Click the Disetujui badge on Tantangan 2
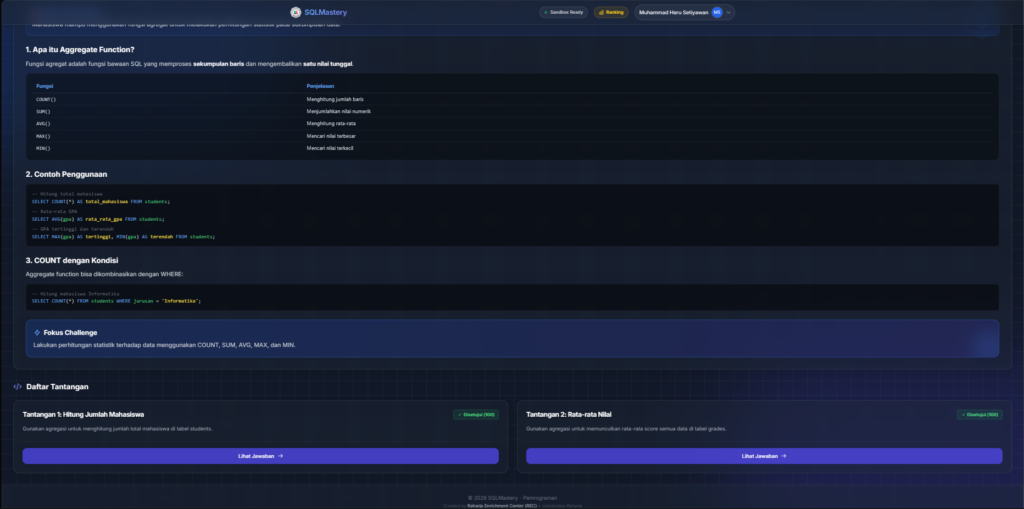 pos(979,414)
